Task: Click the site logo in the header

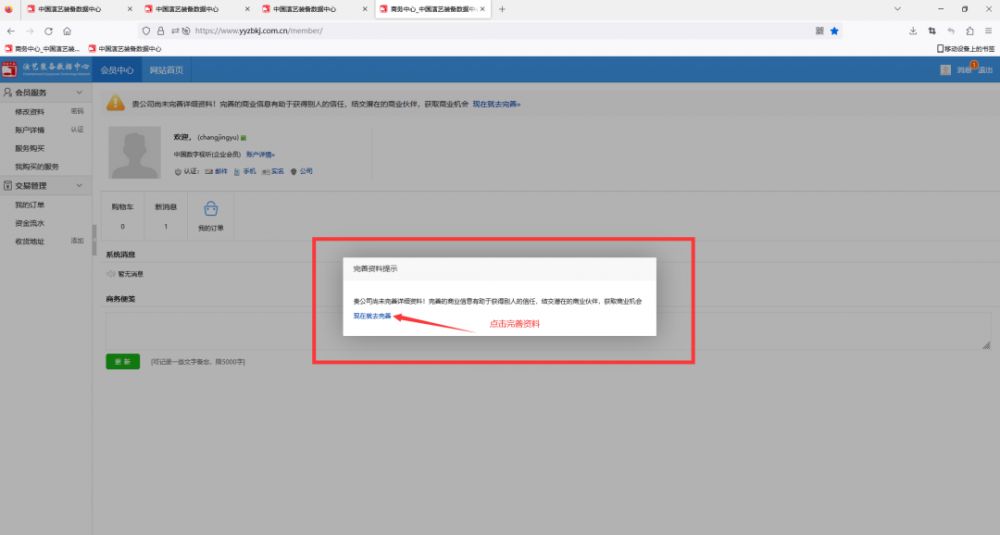Action: [46, 70]
